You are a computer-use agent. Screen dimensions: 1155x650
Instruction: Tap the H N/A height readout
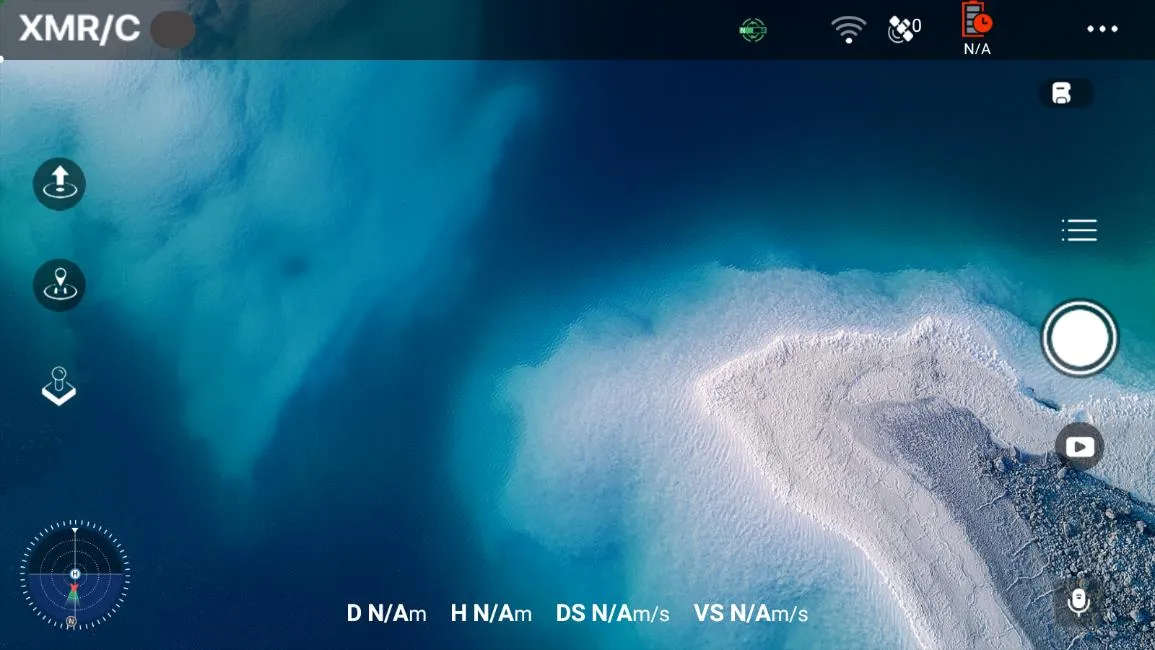(x=491, y=613)
